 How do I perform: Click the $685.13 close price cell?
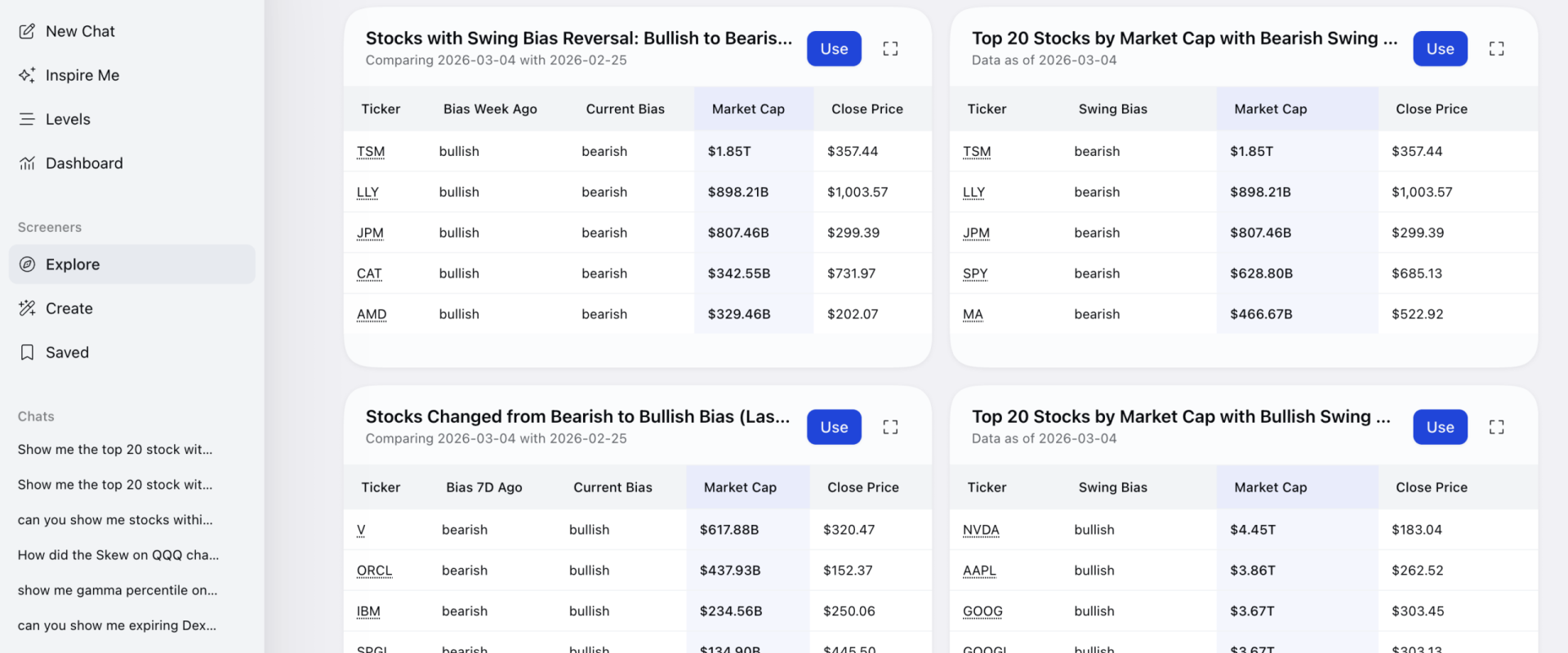click(1458, 273)
